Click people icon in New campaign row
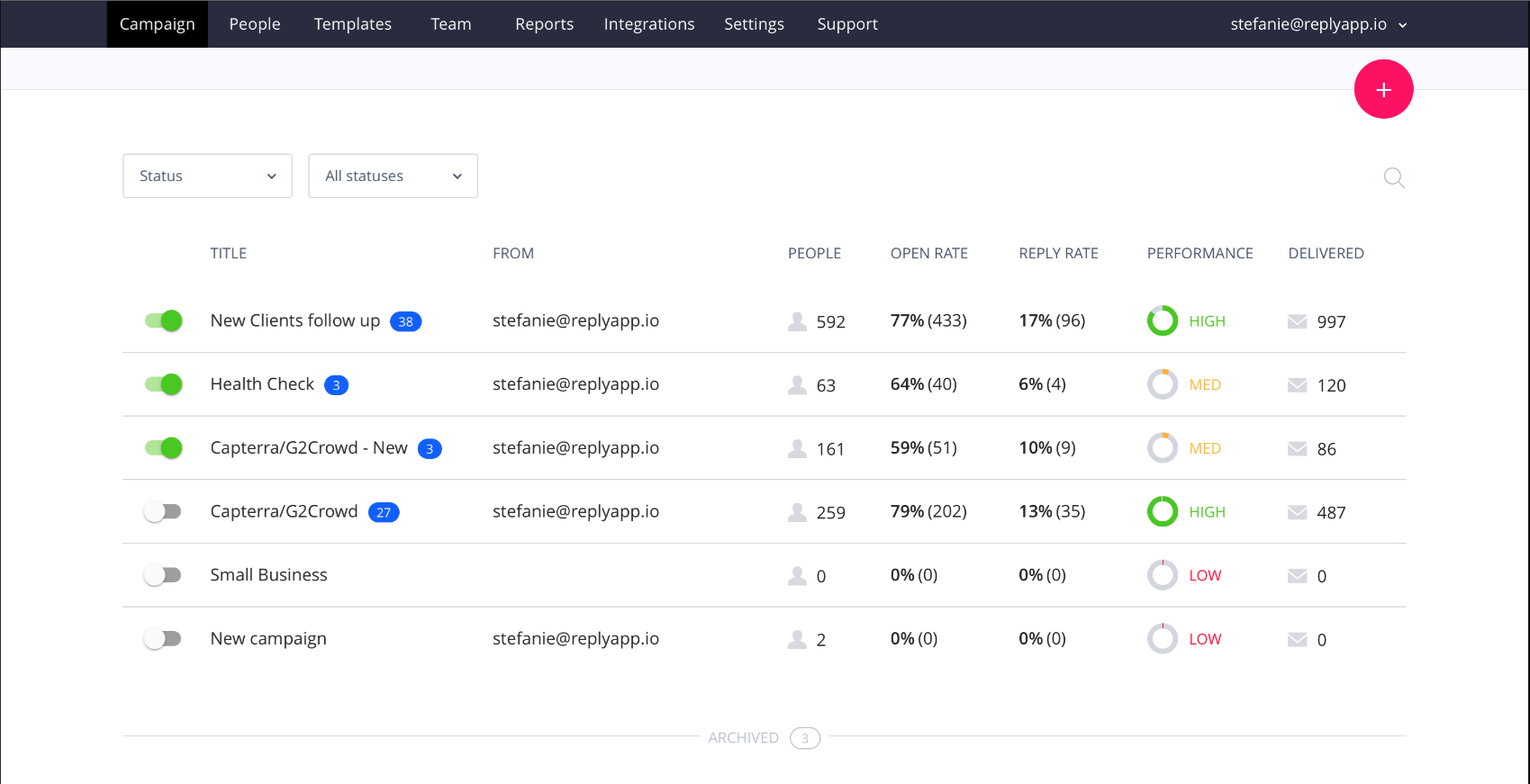The width and height of the screenshot is (1530, 784). (797, 639)
